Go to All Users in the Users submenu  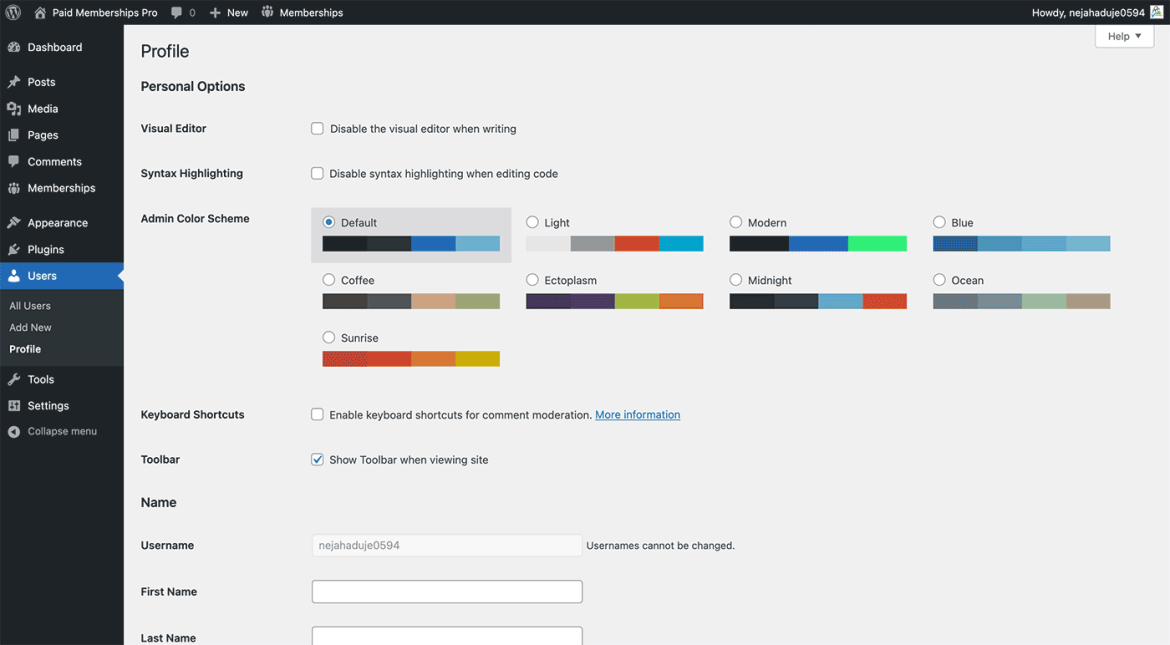(30, 305)
